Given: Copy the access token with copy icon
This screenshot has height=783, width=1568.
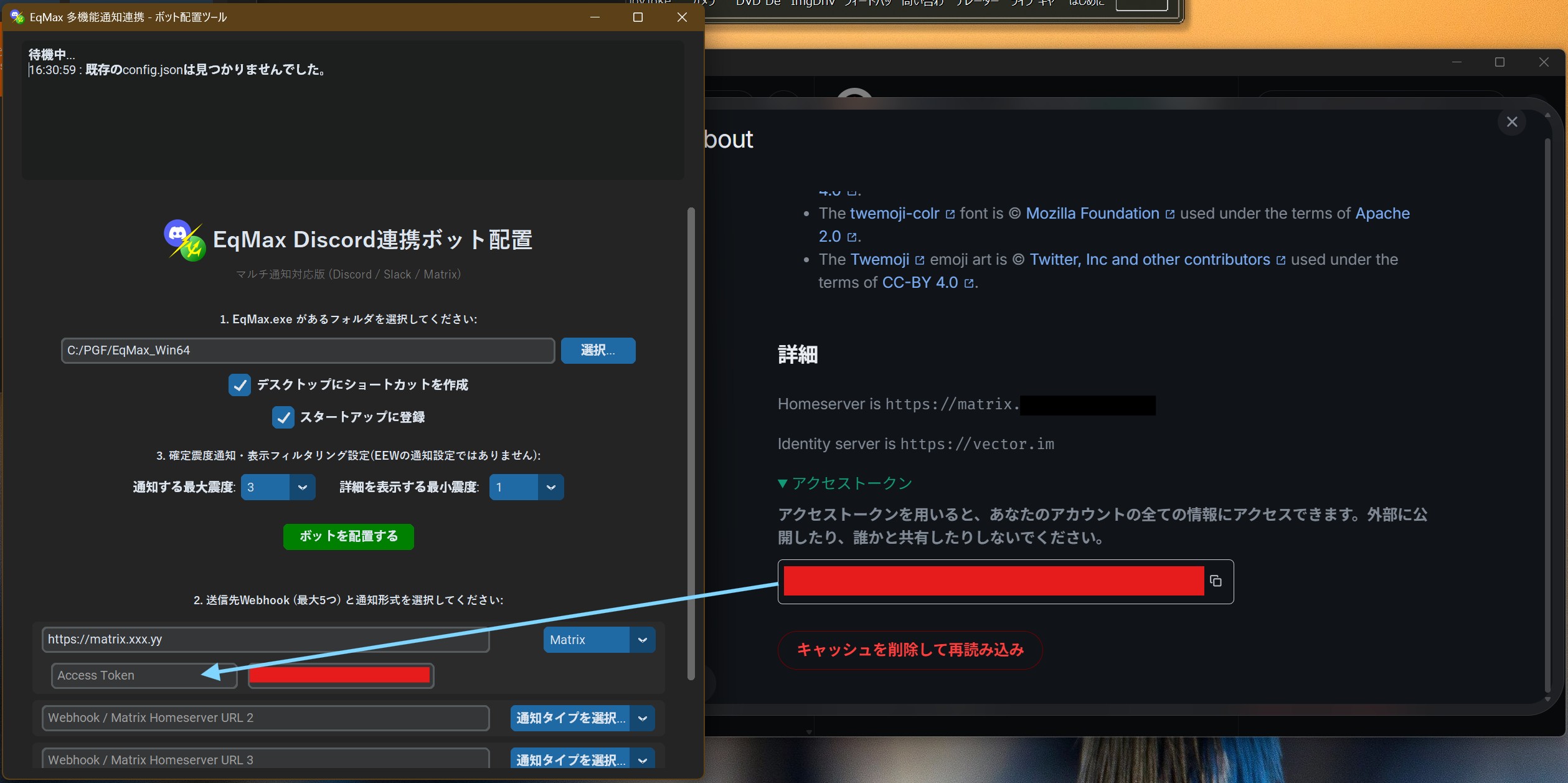Looking at the screenshot, I should coord(1216,581).
